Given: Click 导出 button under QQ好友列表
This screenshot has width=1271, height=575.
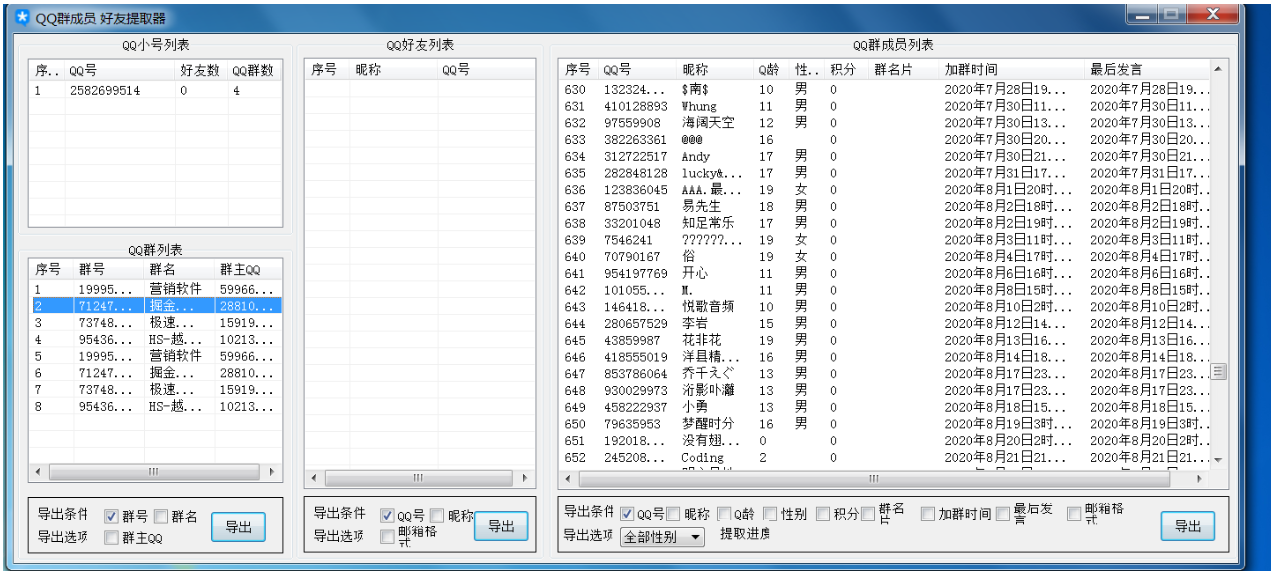Looking at the screenshot, I should 500,526.
